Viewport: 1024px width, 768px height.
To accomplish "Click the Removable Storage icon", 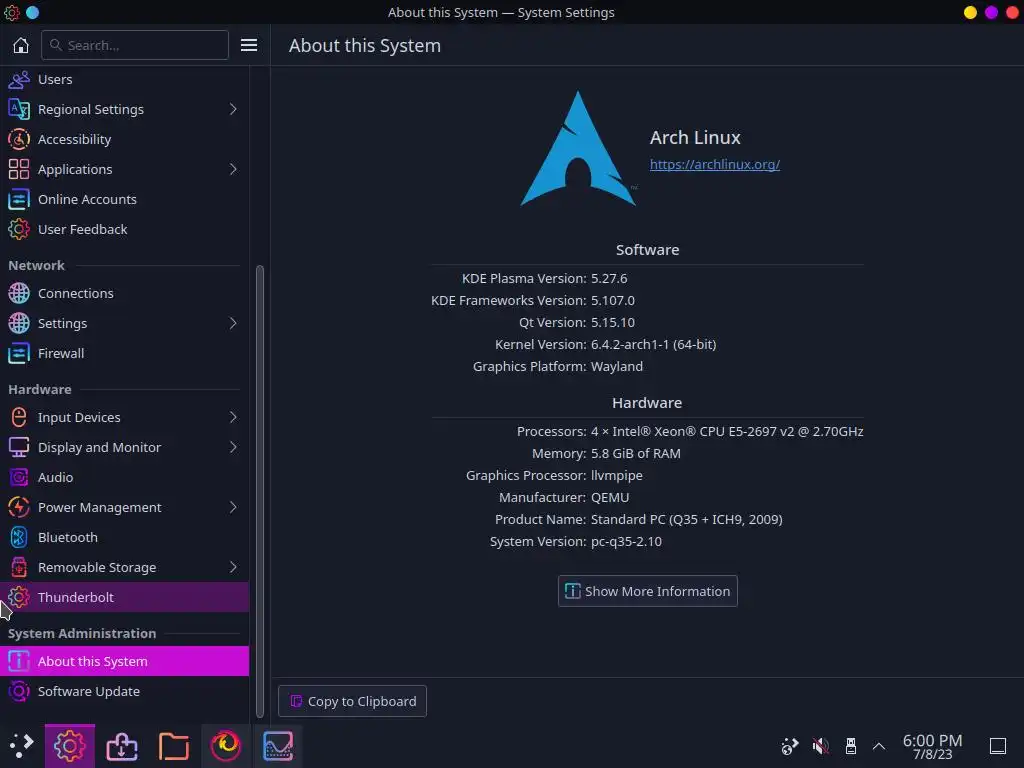I will click(19, 568).
